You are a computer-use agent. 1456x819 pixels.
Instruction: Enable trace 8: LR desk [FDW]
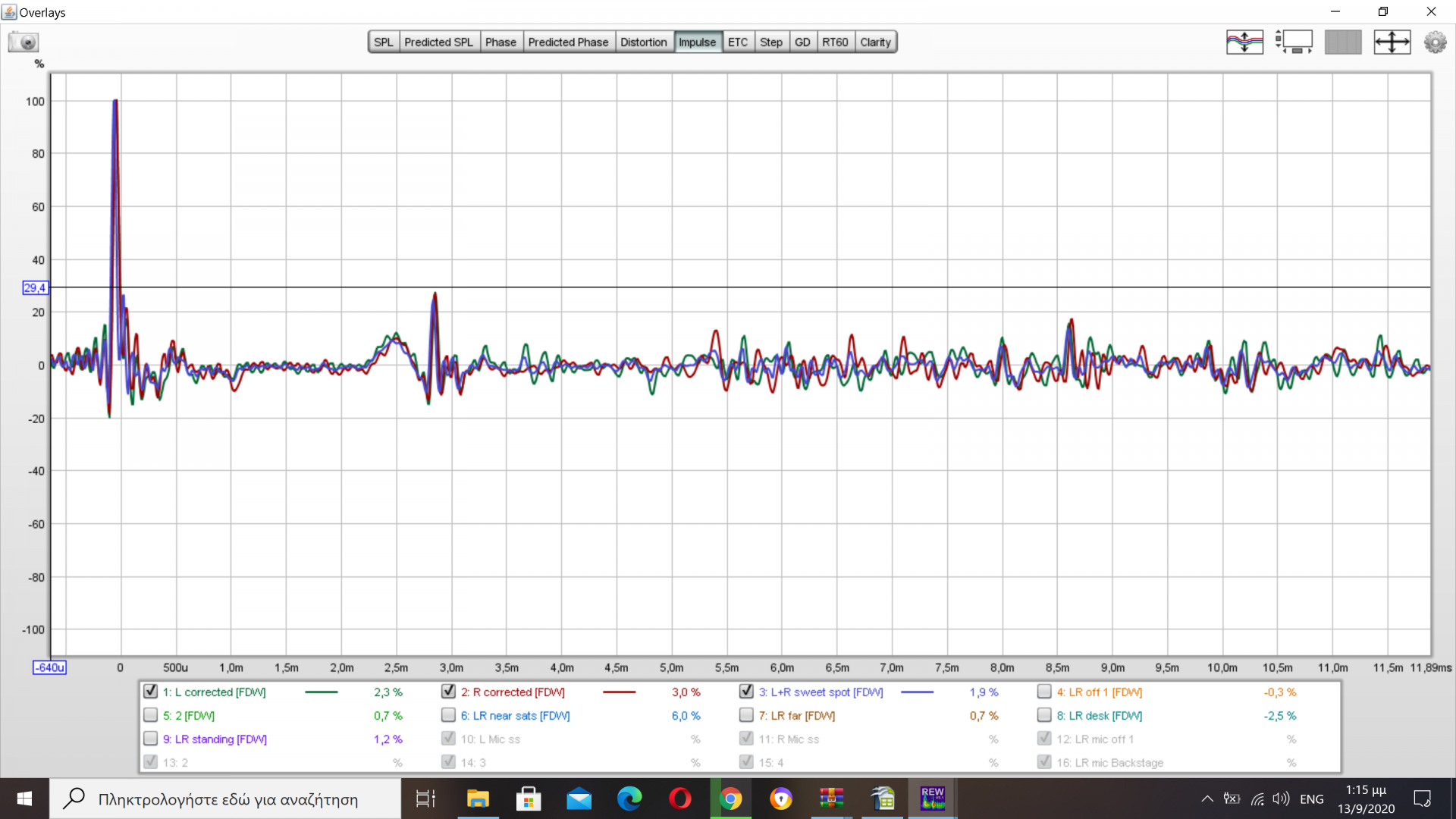click(1044, 715)
